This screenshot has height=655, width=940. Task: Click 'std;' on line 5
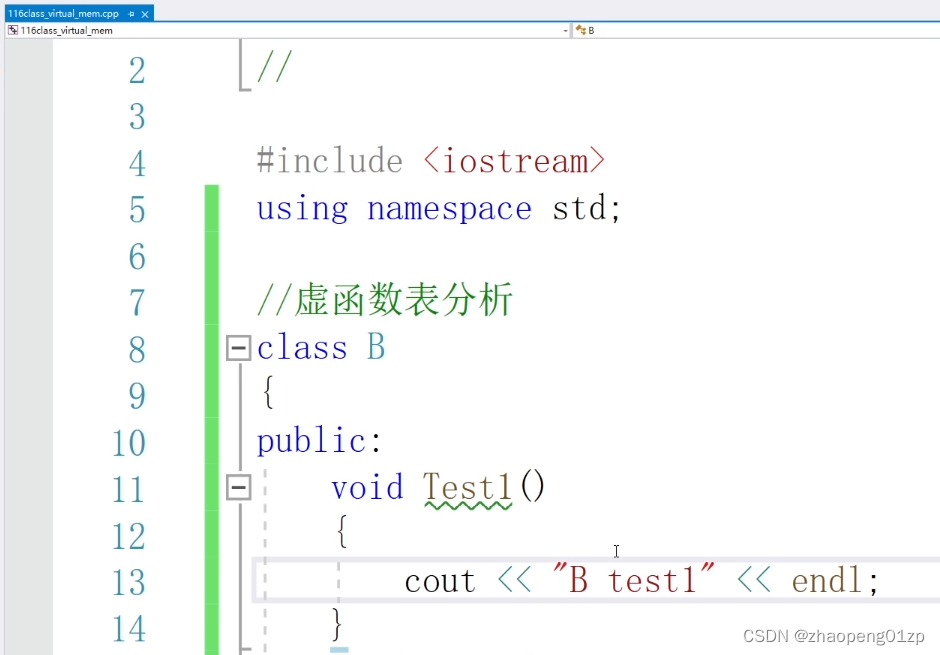[586, 209]
